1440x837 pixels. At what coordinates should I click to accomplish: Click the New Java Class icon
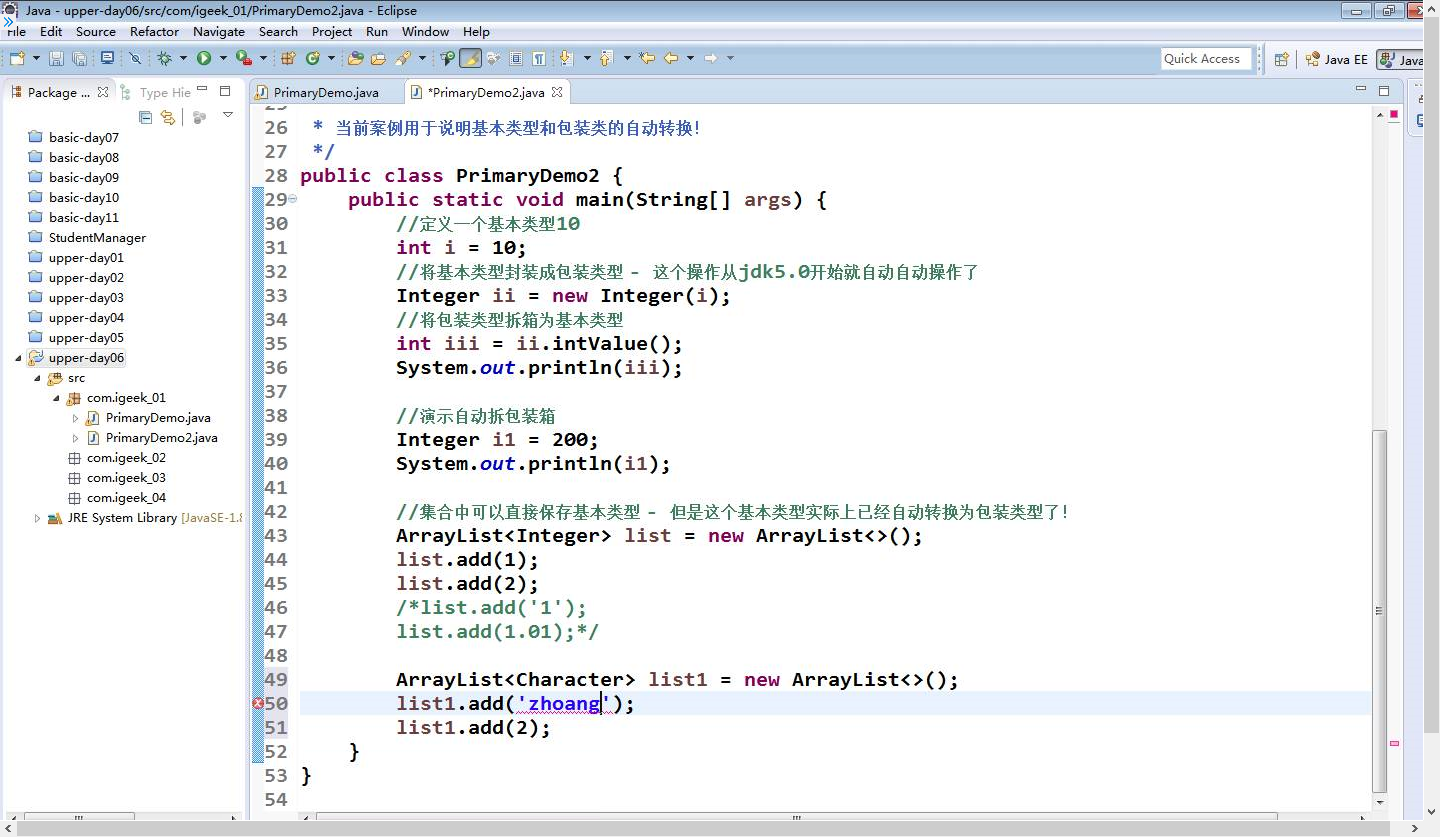pyautogui.click(x=313, y=58)
